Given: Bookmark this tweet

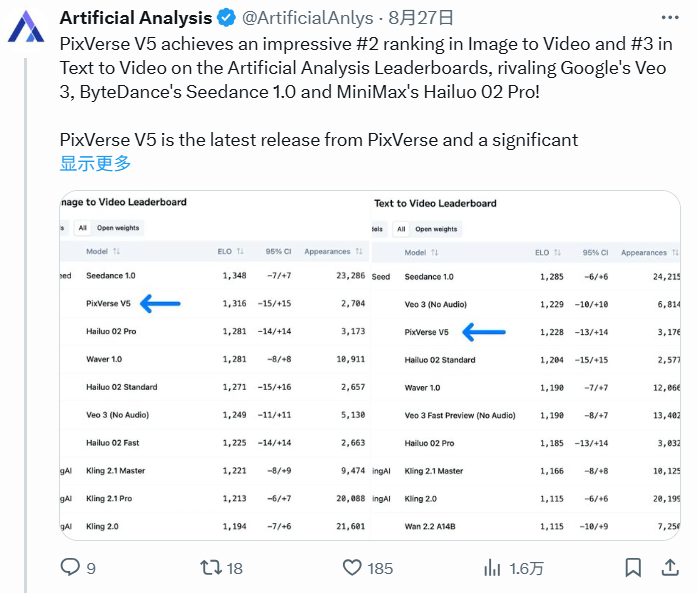Looking at the screenshot, I should point(633,568).
